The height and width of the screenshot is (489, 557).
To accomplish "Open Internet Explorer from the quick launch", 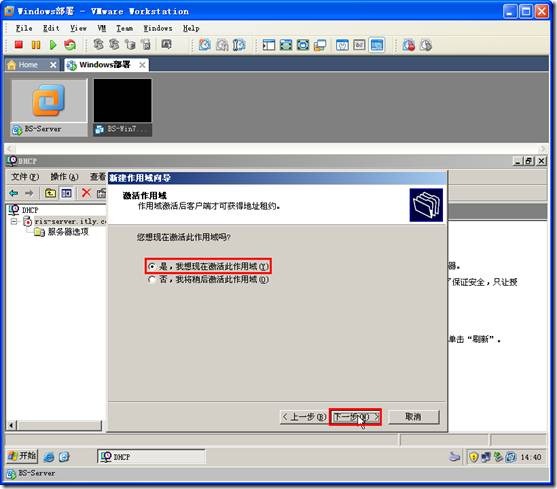I will click(x=49, y=457).
